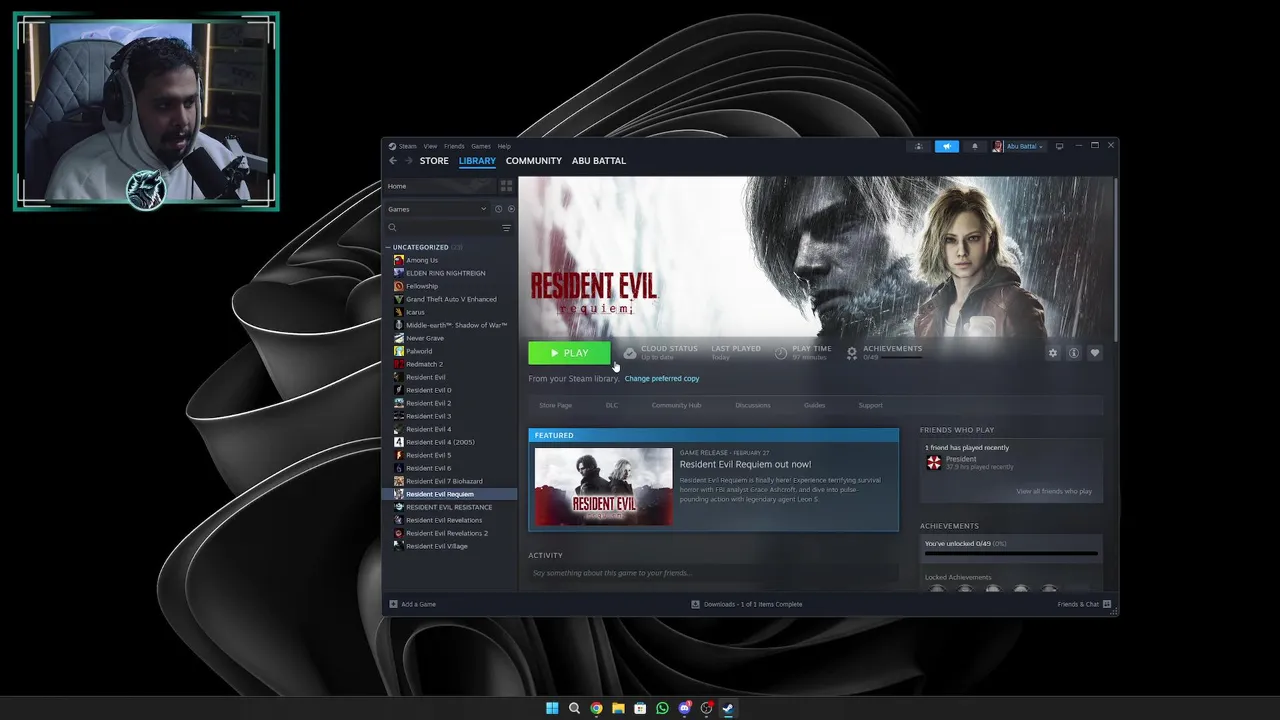The height and width of the screenshot is (720, 1280).
Task: Open the View menu
Action: (x=430, y=146)
